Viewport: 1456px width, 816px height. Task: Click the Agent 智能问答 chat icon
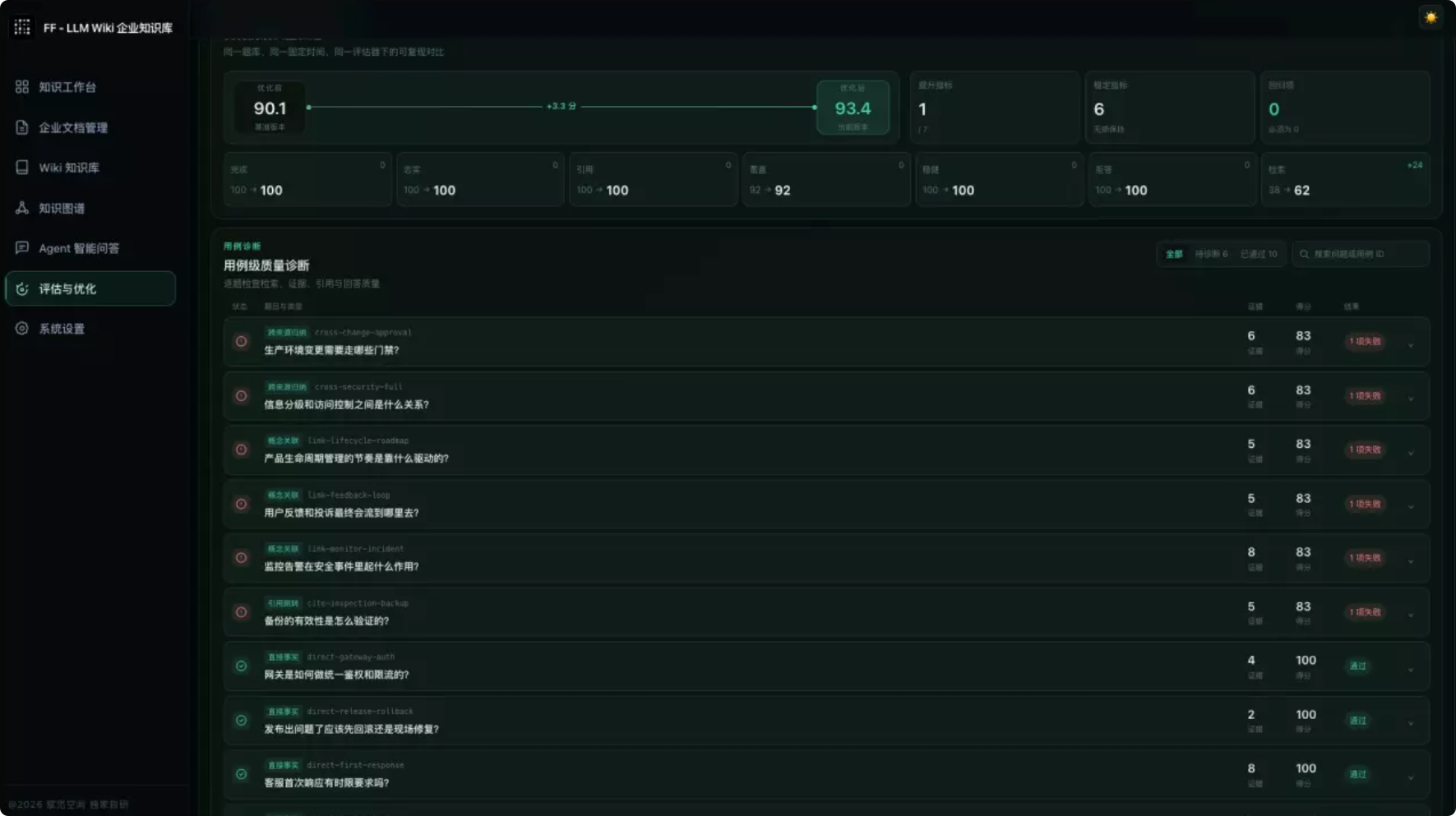point(22,248)
